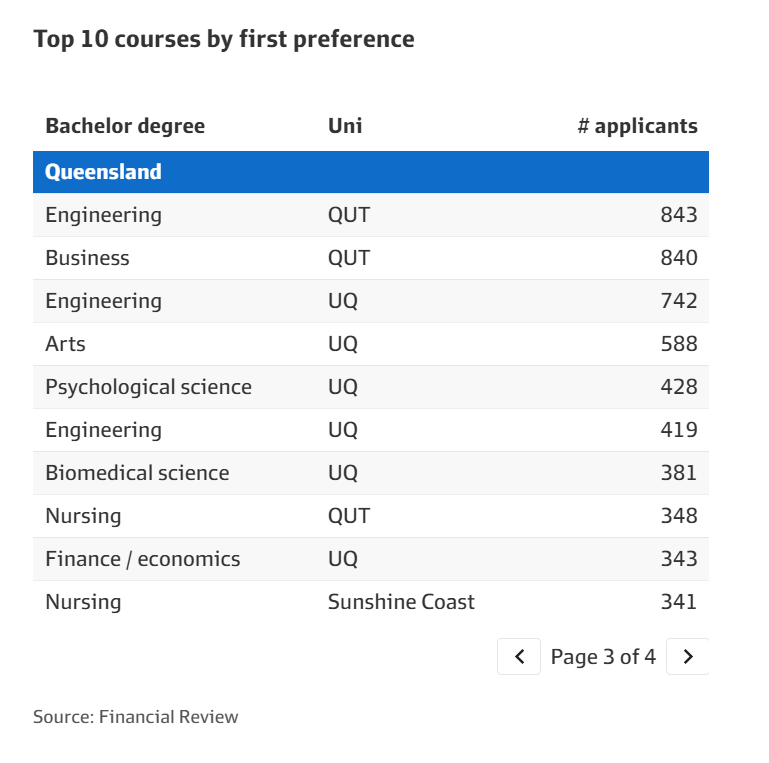Click the Bachelor degree column header
This screenshot has height=763, width=769.
pyautogui.click(x=125, y=126)
